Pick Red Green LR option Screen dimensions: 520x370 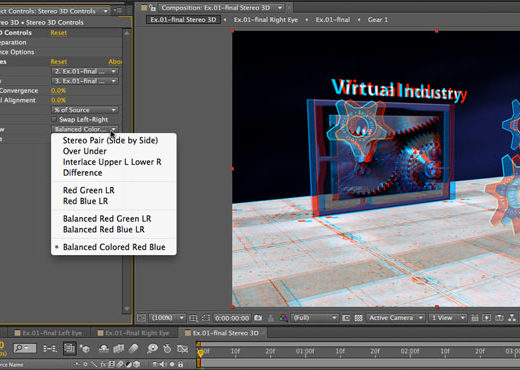coord(89,190)
